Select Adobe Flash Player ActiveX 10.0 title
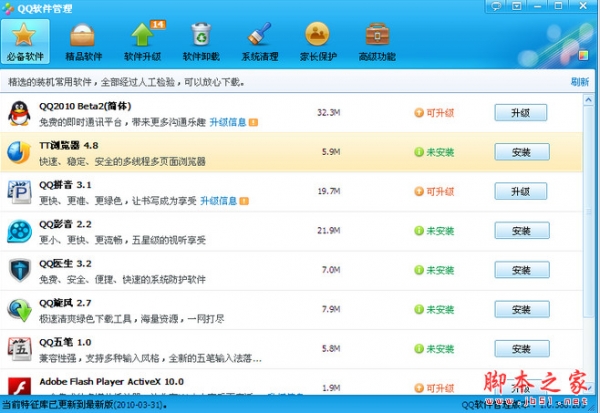This screenshot has width=600, height=413. [x=111, y=382]
